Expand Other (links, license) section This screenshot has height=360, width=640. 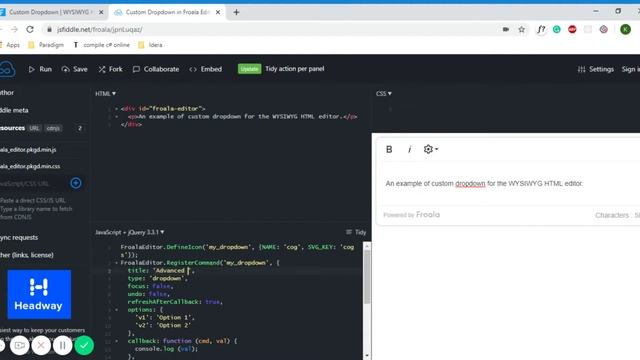[x=27, y=255]
